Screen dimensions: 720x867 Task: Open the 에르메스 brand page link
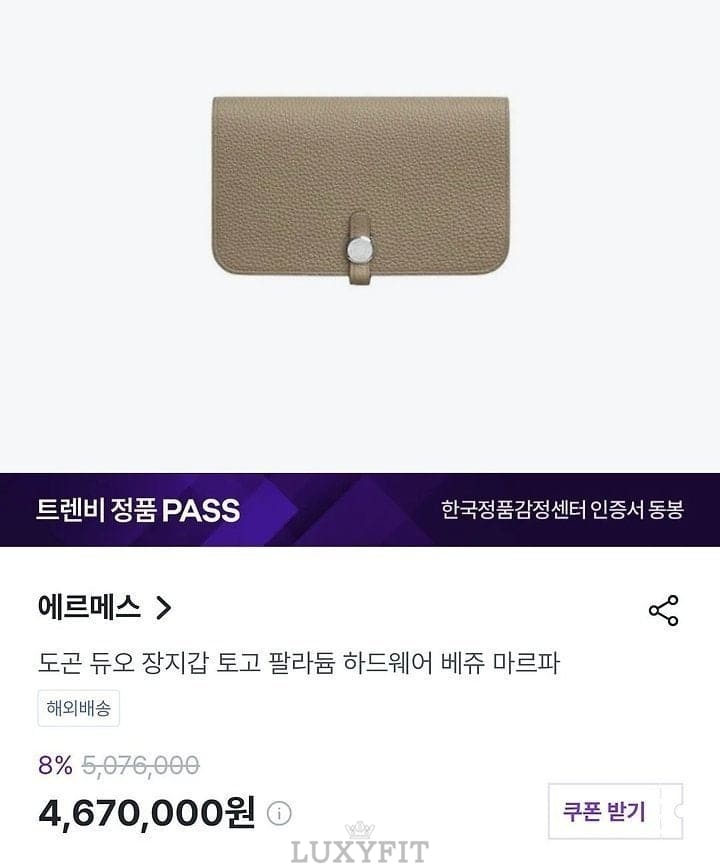click(x=88, y=607)
